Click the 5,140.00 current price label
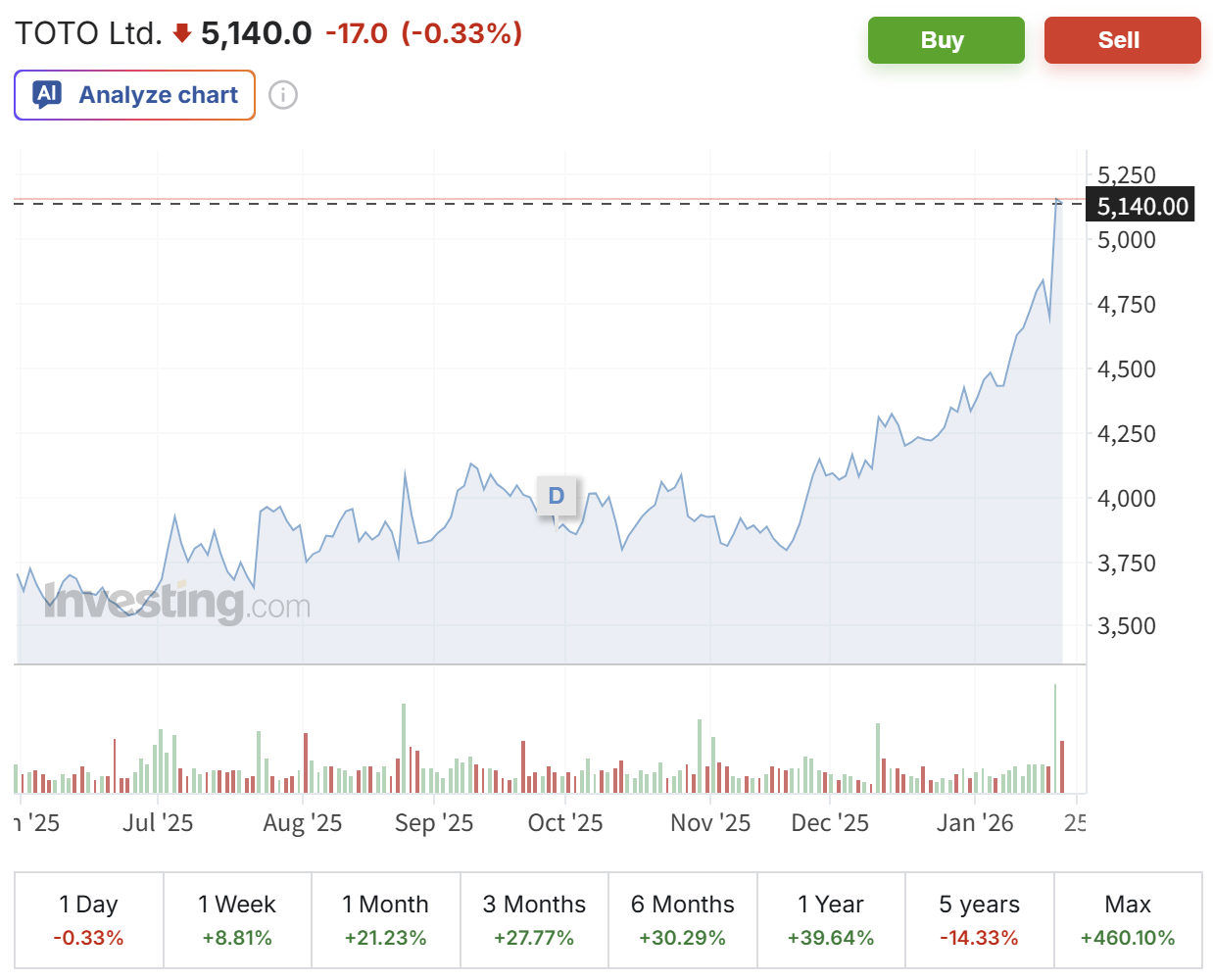 point(1141,206)
